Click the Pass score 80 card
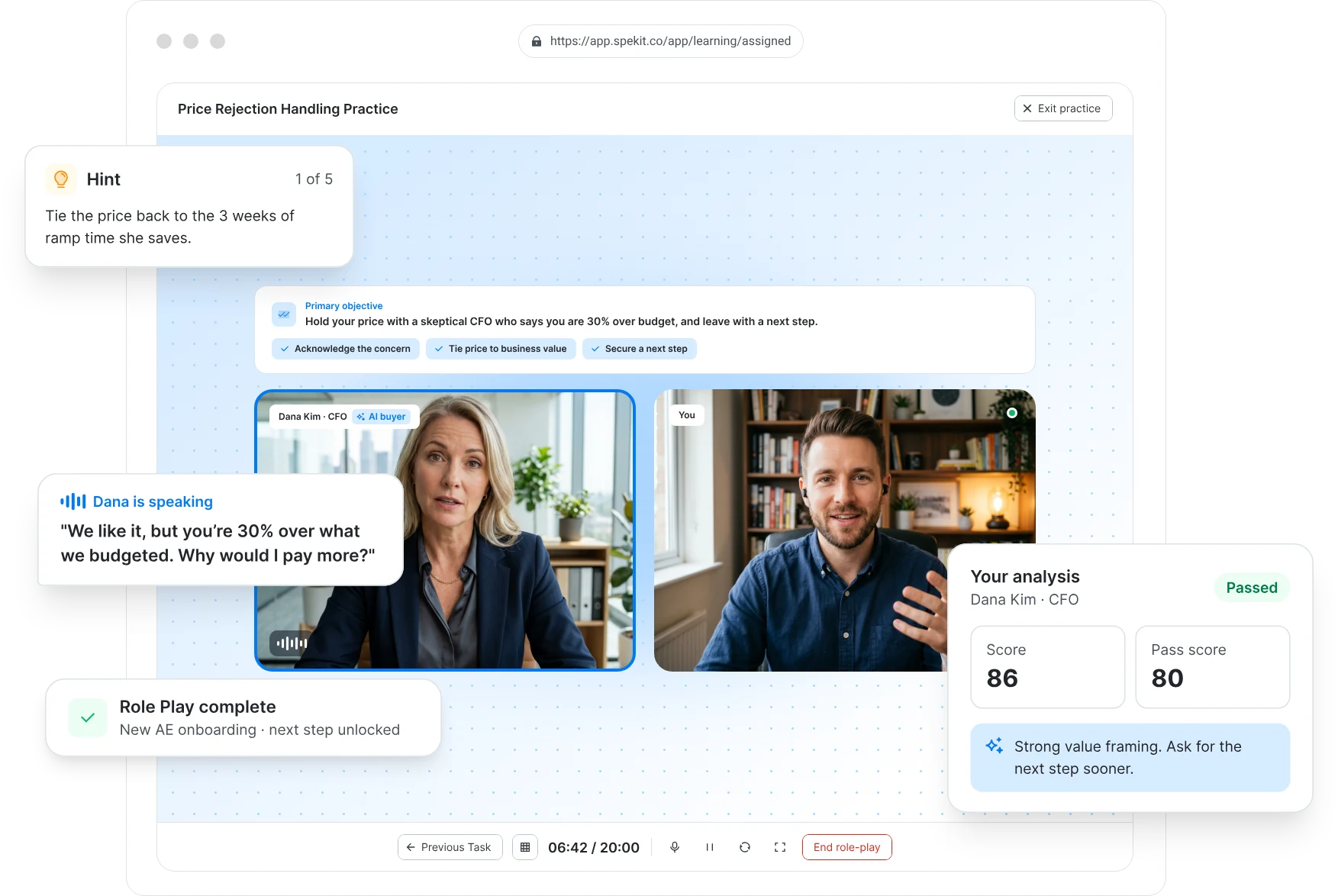 click(x=1213, y=667)
